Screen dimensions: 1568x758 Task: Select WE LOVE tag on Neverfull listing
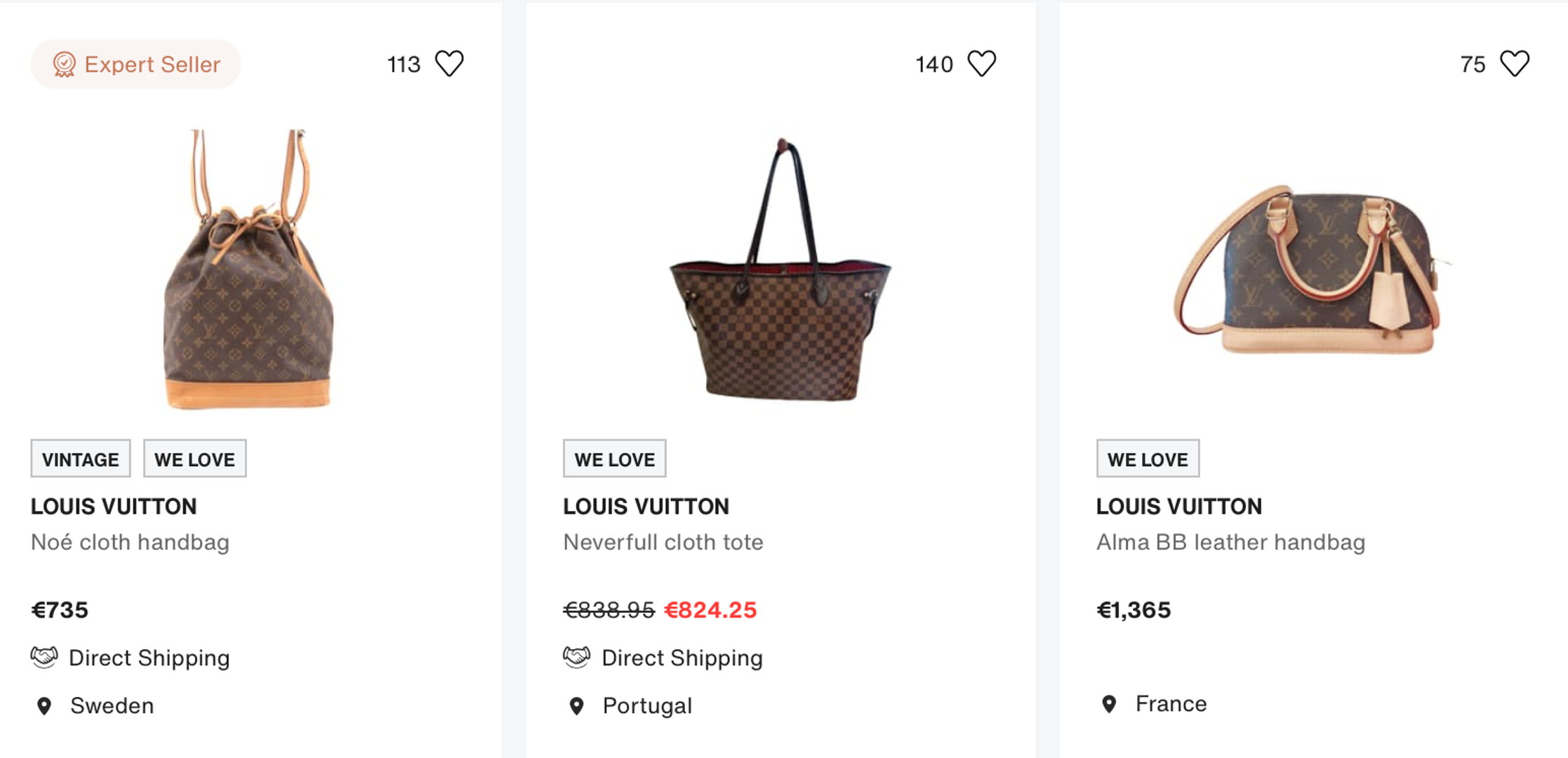click(x=615, y=459)
